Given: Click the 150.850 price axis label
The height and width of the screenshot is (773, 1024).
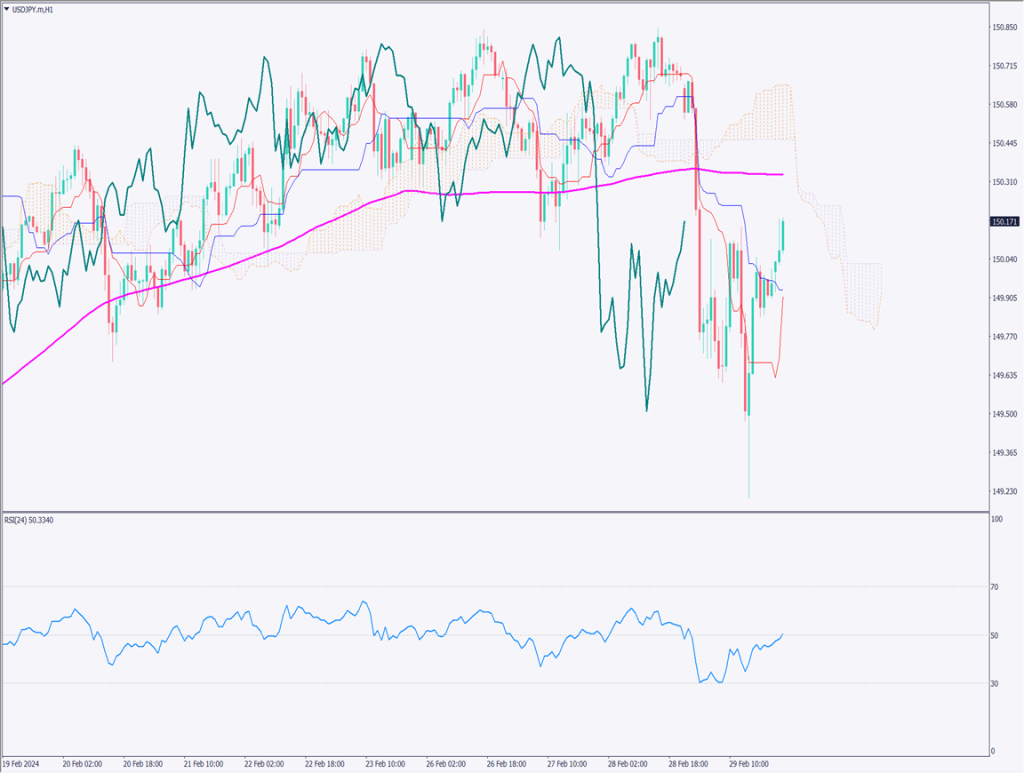Looking at the screenshot, I should [x=1003, y=27].
